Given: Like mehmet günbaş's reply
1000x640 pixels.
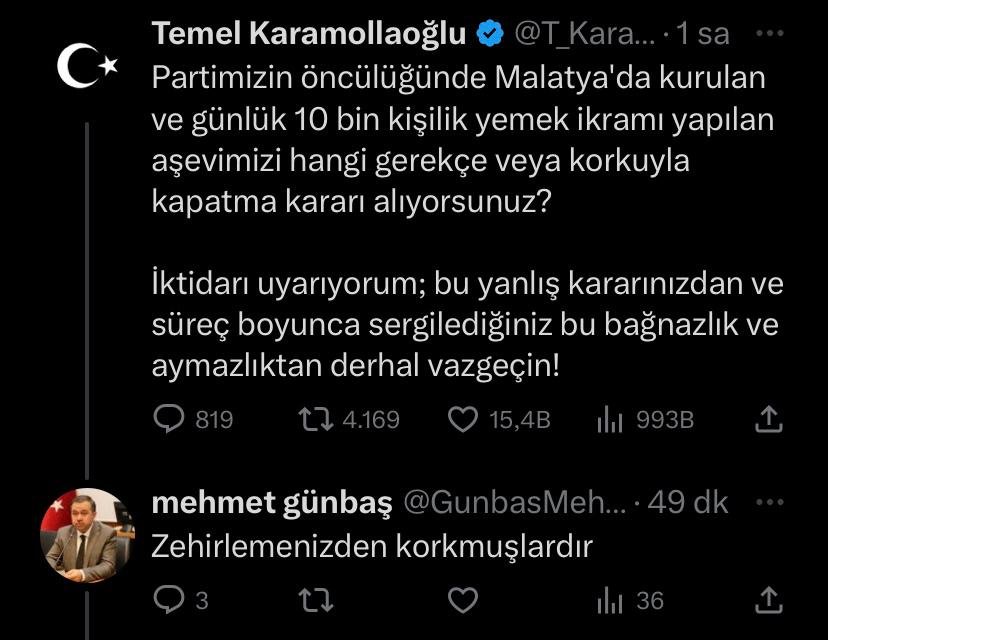Looking at the screenshot, I should pyautogui.click(x=462, y=600).
